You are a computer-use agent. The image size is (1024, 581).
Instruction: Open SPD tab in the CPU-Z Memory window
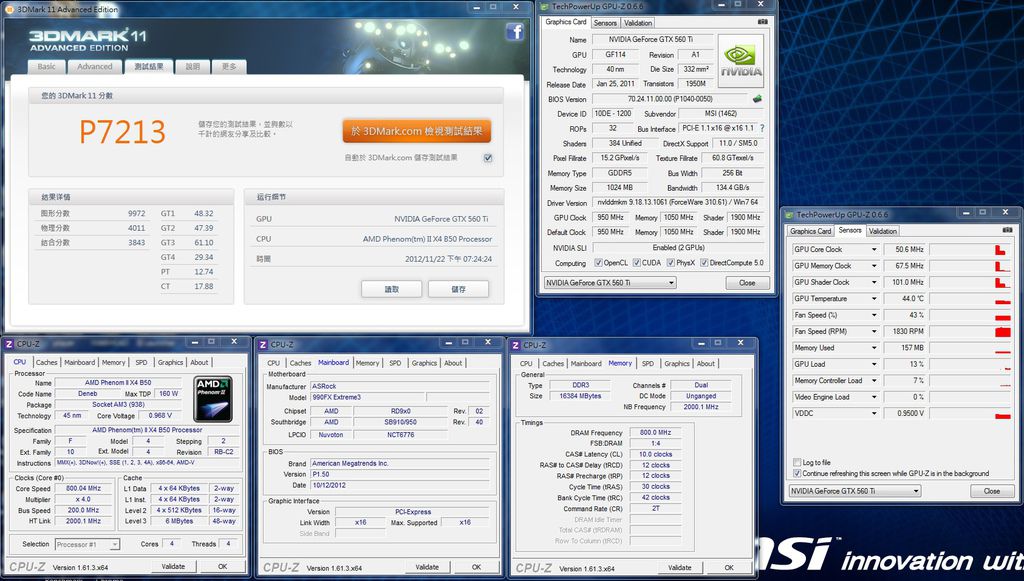(648, 364)
